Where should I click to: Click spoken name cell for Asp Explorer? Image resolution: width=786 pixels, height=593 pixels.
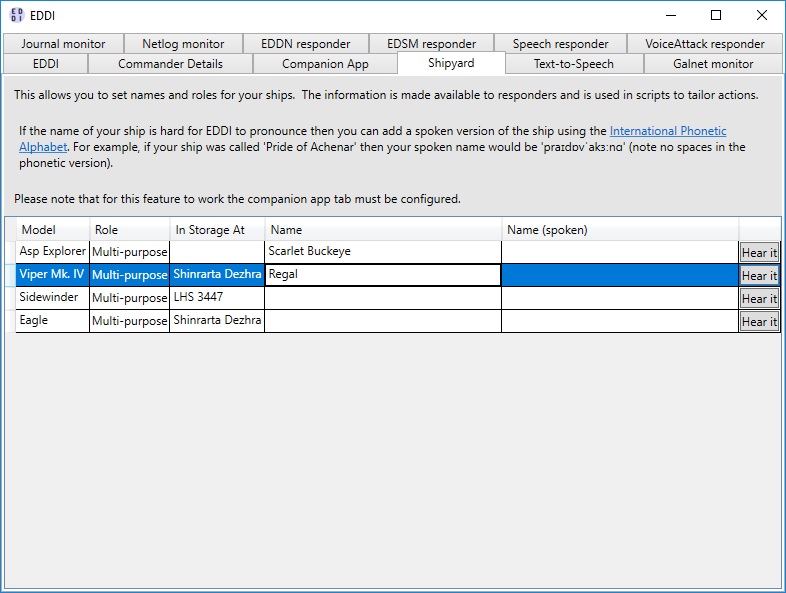coord(620,252)
